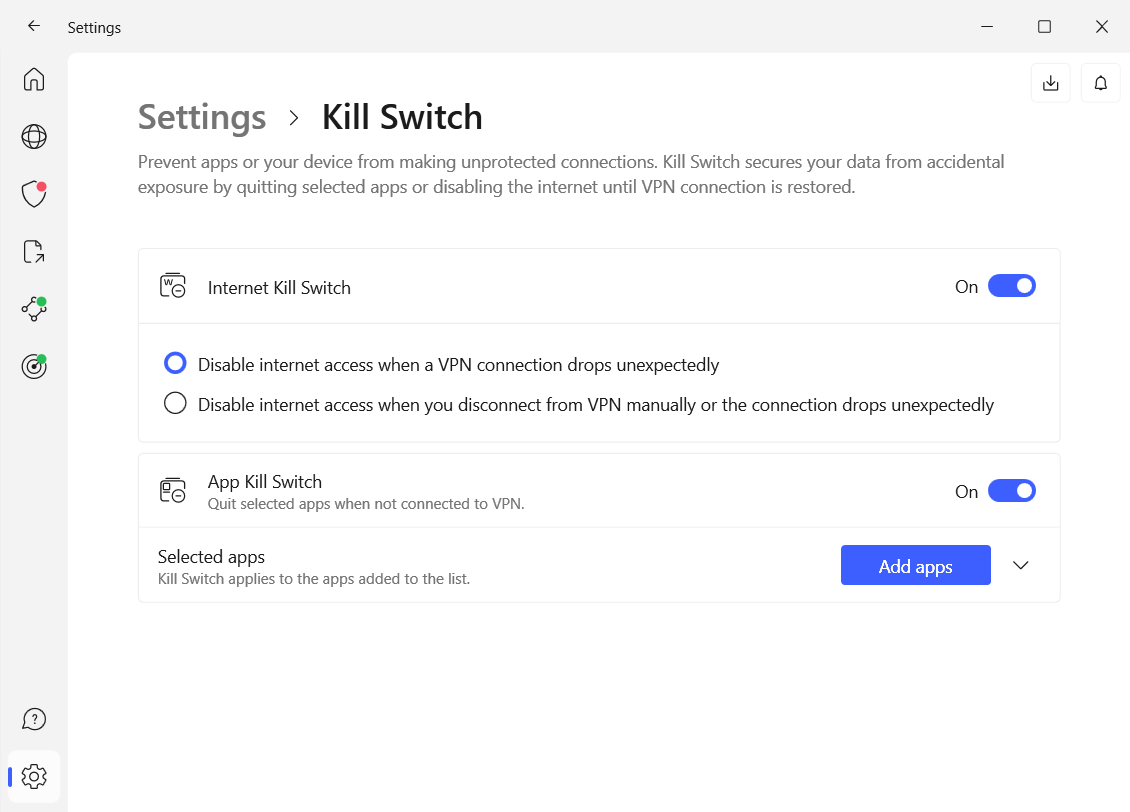Open the help and support icon
1130x812 pixels.
coord(33,718)
